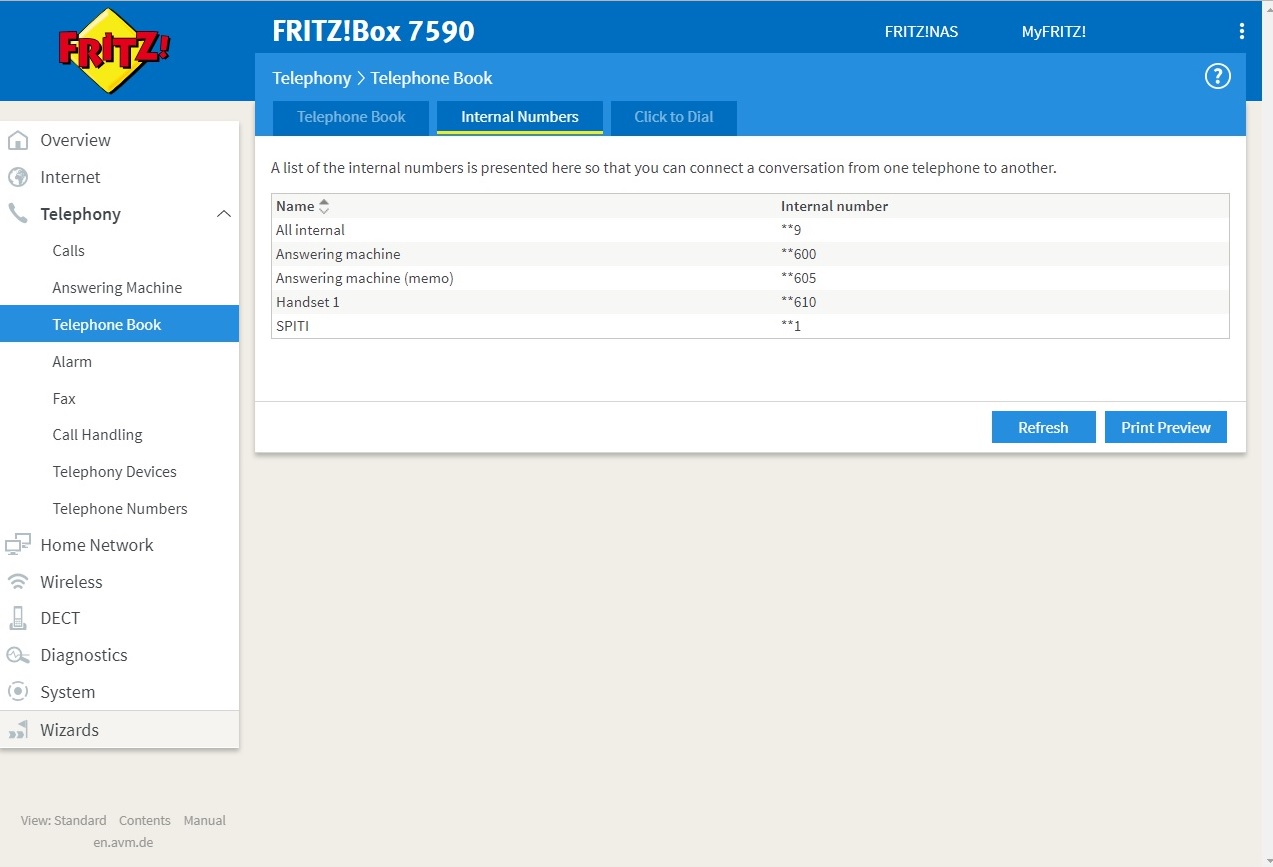Open the Home Network menu

[97, 545]
